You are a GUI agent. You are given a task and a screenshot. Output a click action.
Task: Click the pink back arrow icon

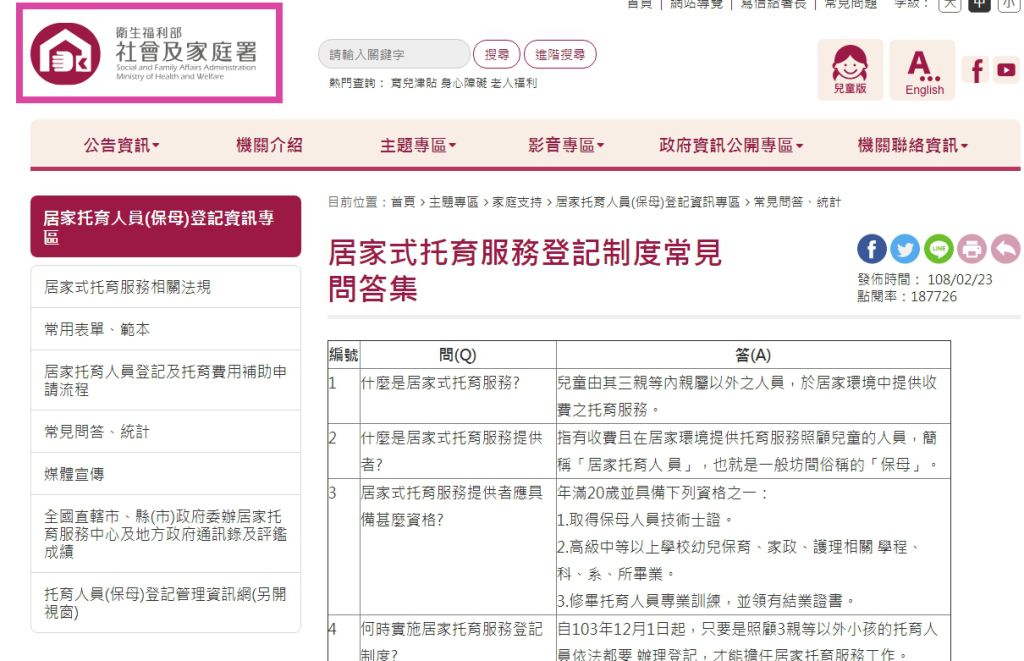click(1004, 249)
